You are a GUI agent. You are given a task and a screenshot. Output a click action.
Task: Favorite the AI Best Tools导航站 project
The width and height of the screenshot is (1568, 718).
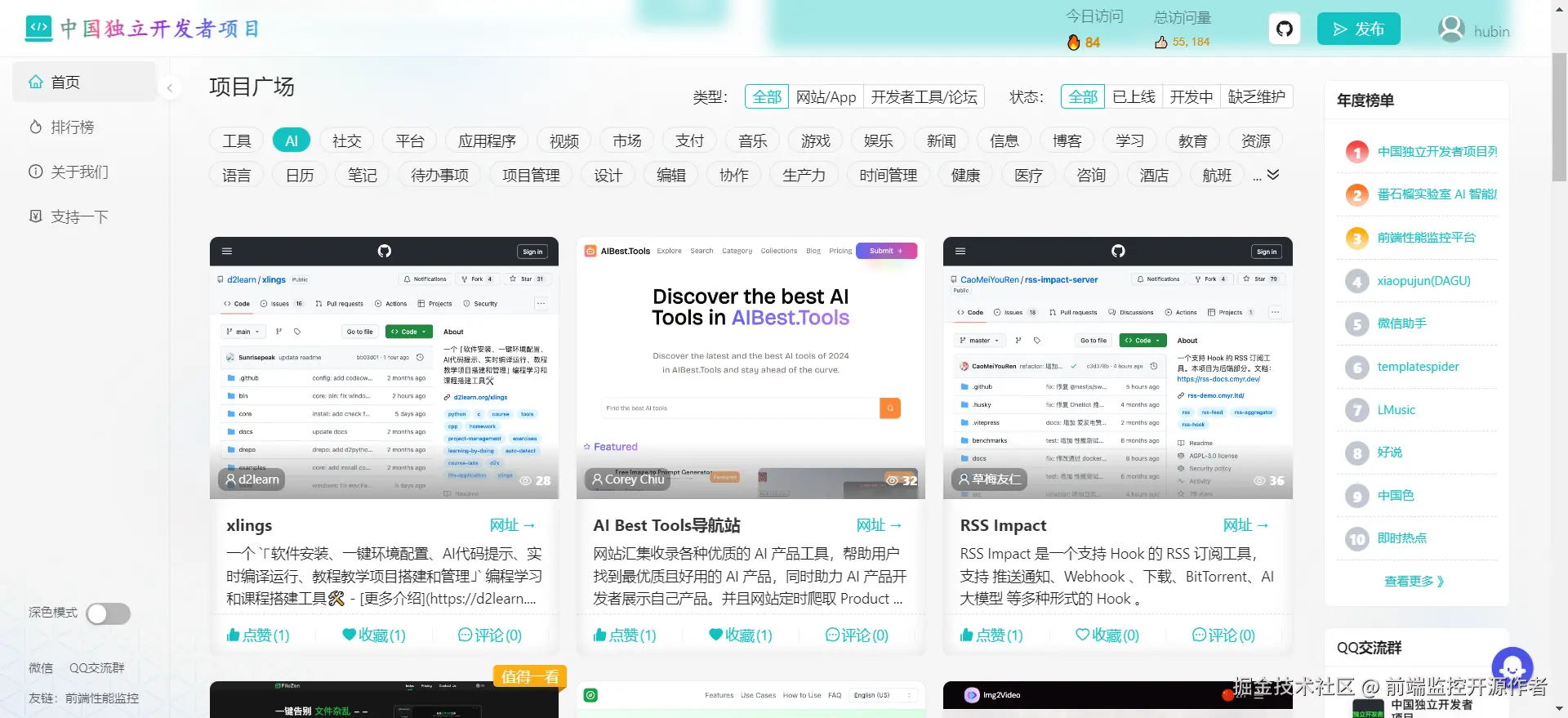741,635
